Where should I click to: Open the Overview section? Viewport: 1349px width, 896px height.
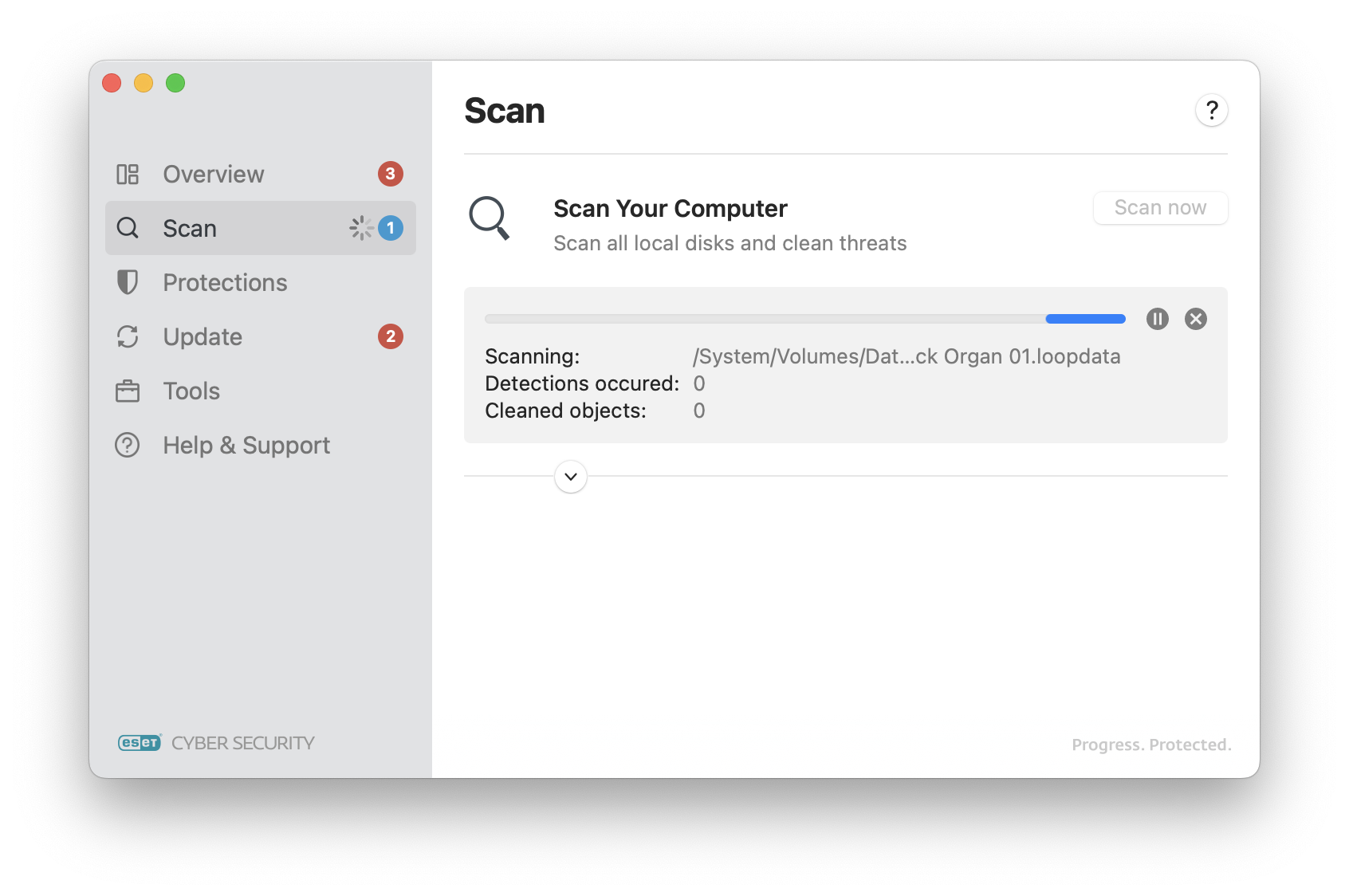(214, 174)
